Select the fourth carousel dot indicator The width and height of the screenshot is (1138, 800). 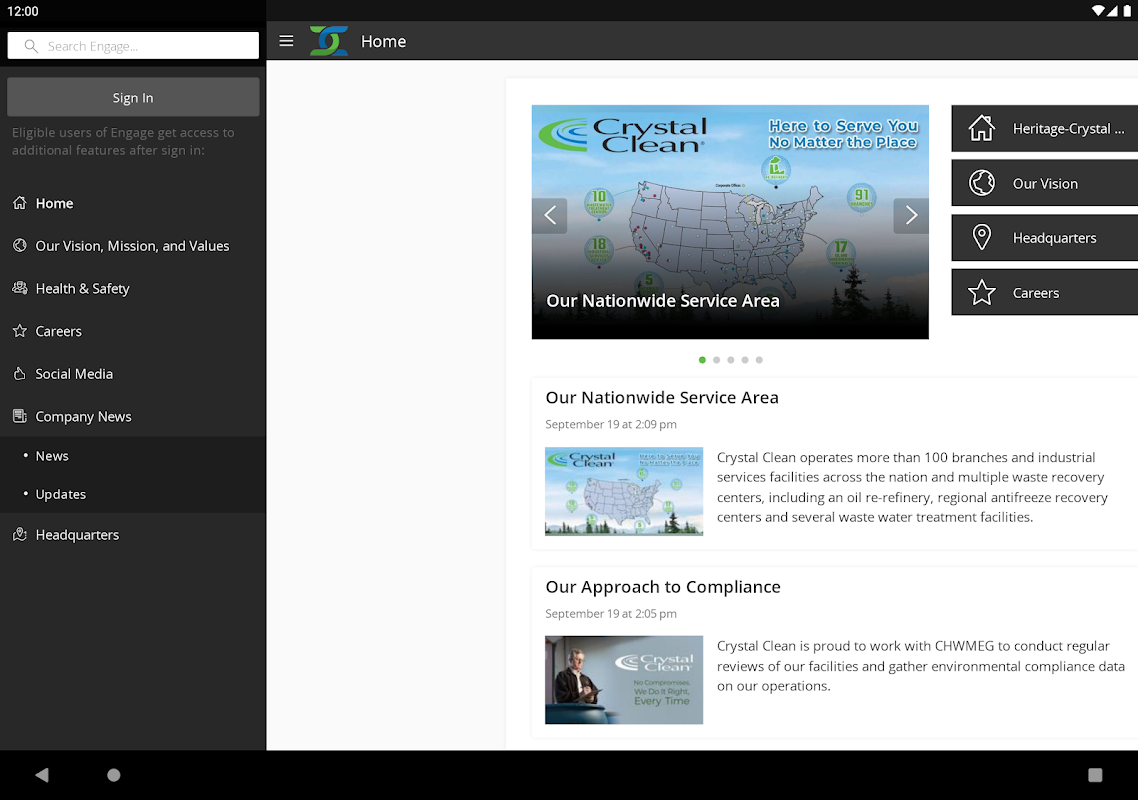tap(745, 360)
